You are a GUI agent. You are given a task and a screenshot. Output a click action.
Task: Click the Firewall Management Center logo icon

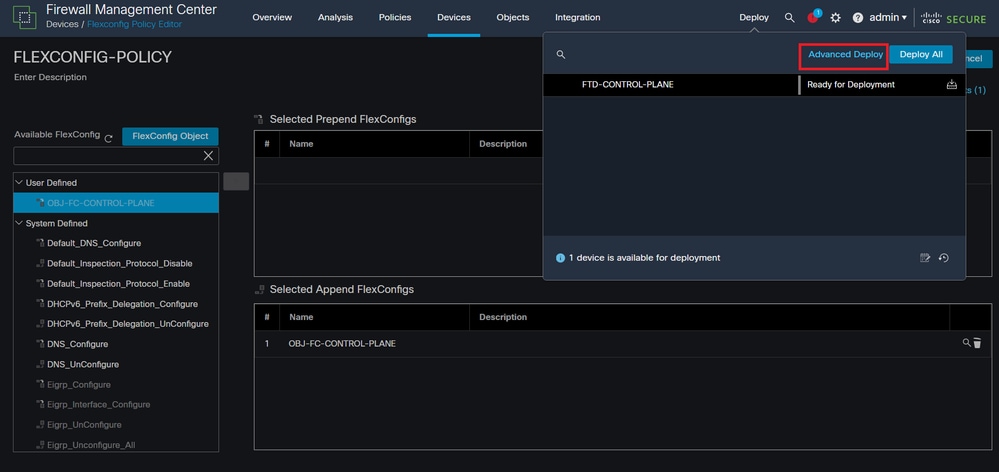[x=25, y=17]
